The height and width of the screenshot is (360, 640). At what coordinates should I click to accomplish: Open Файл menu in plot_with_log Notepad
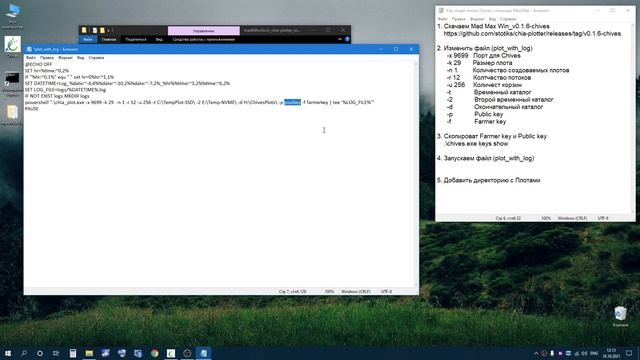click(31, 58)
